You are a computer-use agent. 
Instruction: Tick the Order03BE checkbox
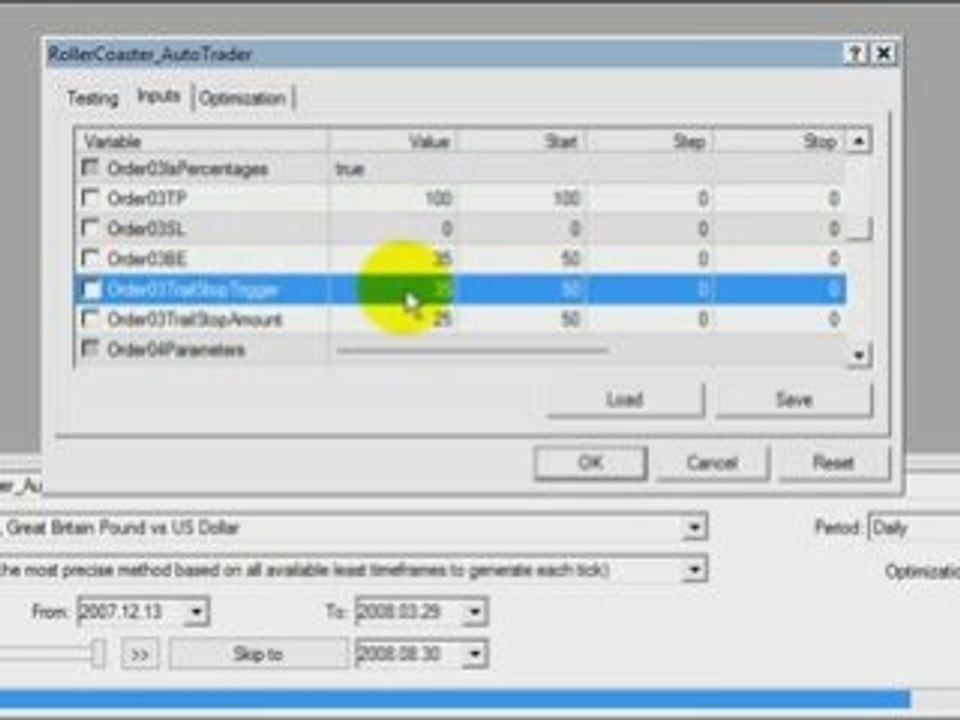(90, 258)
